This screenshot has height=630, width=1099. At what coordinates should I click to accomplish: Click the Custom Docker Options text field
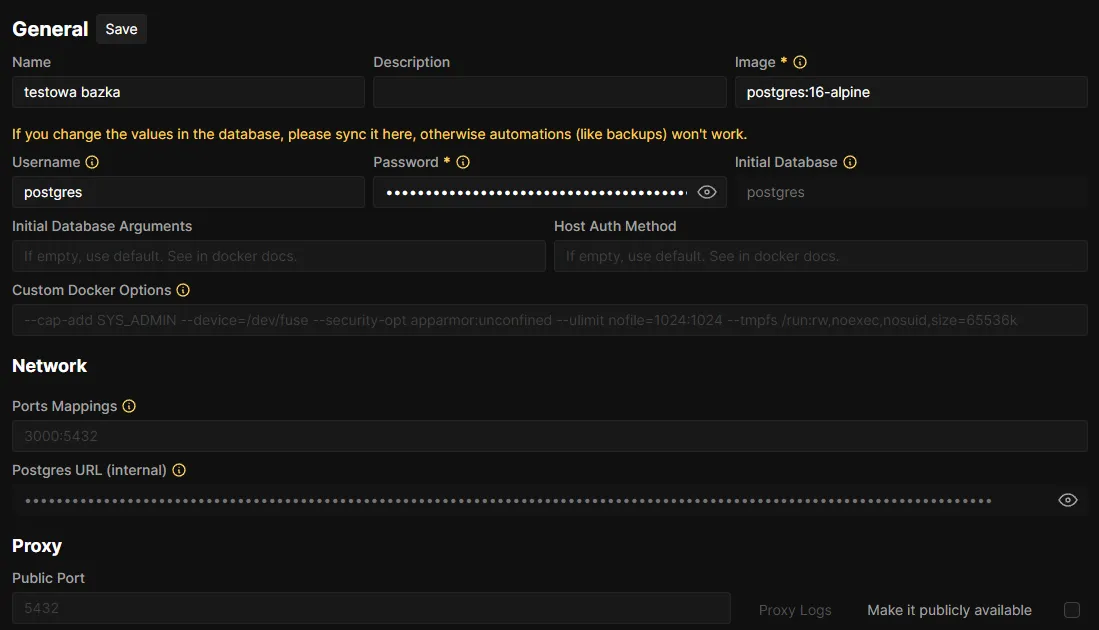point(549,320)
